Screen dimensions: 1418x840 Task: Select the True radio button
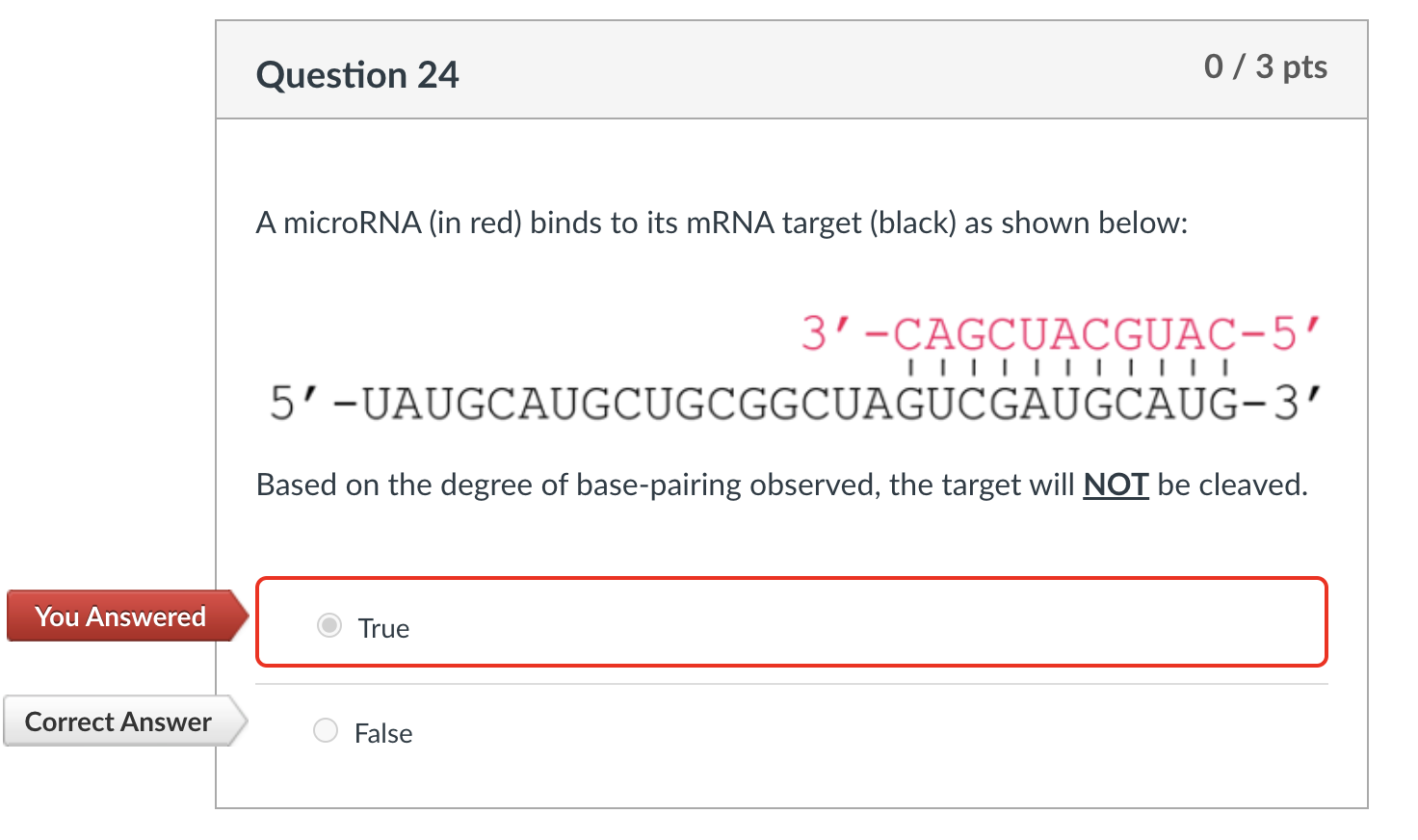(x=328, y=625)
